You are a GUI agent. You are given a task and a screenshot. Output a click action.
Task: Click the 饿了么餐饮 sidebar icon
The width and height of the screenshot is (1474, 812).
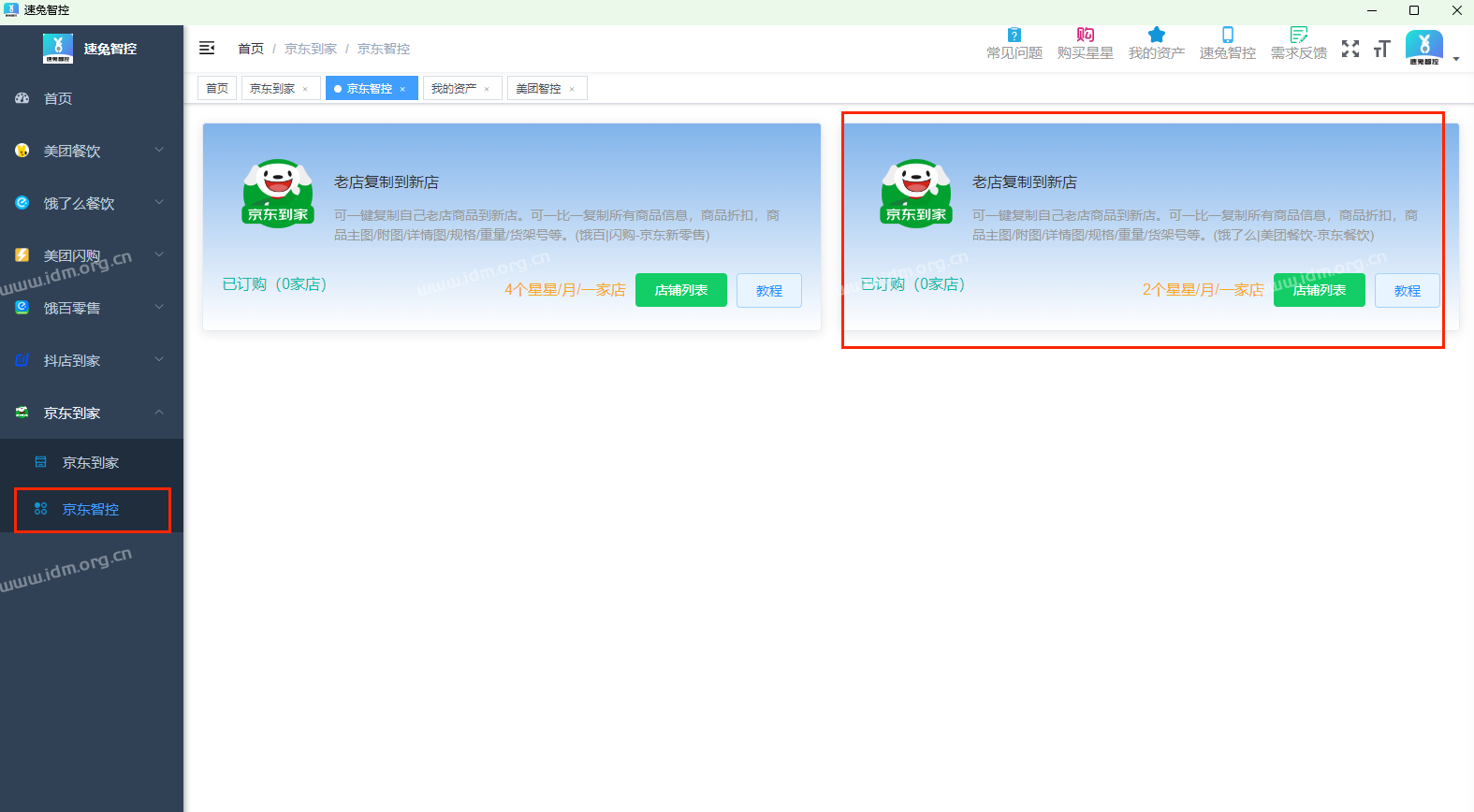coord(22,202)
